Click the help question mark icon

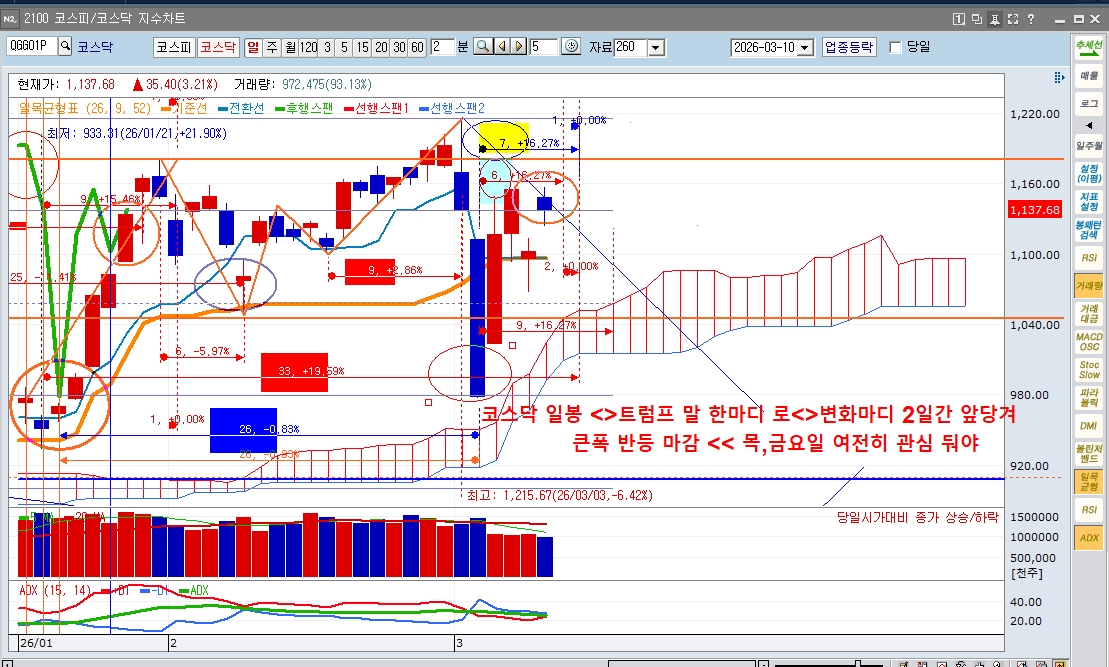pos(1030,19)
